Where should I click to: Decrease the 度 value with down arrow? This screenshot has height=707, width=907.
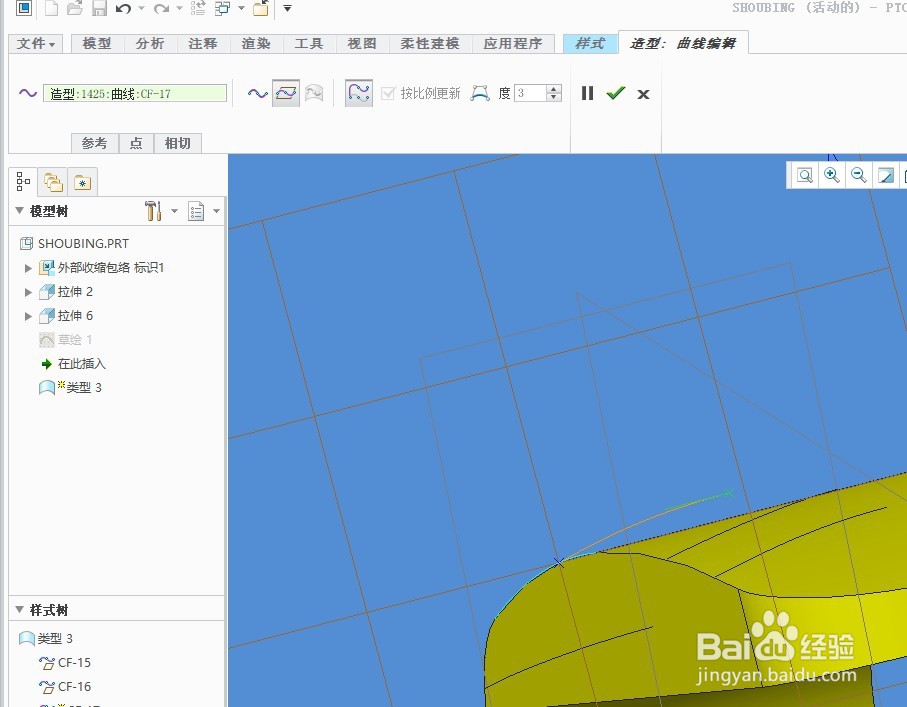(x=554, y=98)
